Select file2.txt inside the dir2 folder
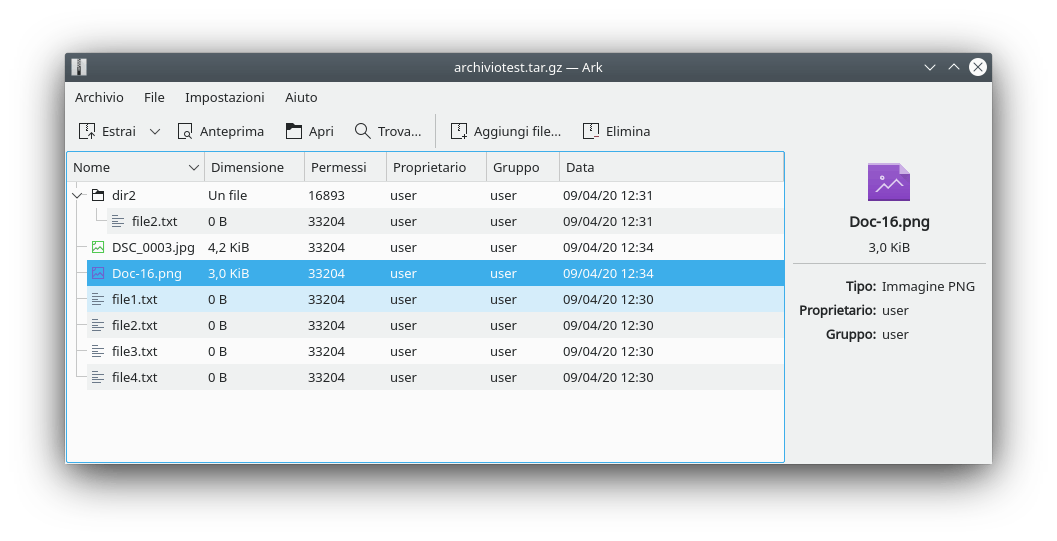1057x541 pixels. pyautogui.click(x=154, y=221)
